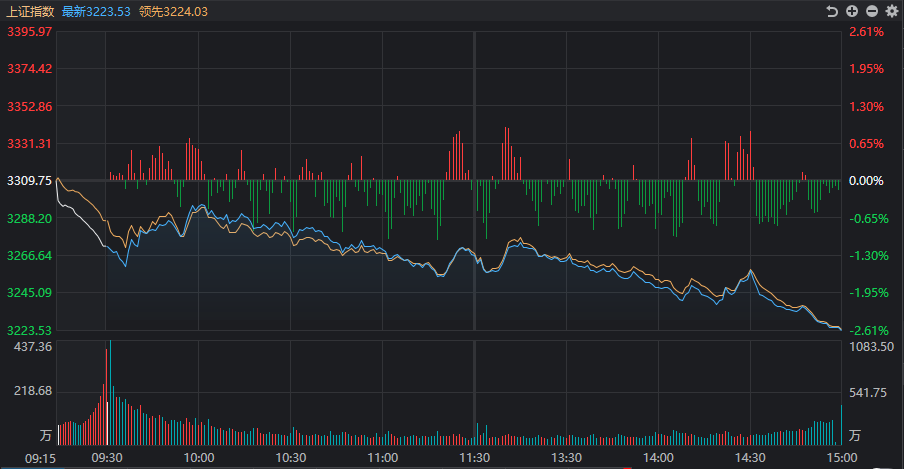Click the 2.61% top percentage label
904x469 pixels.
pyautogui.click(x=866, y=32)
